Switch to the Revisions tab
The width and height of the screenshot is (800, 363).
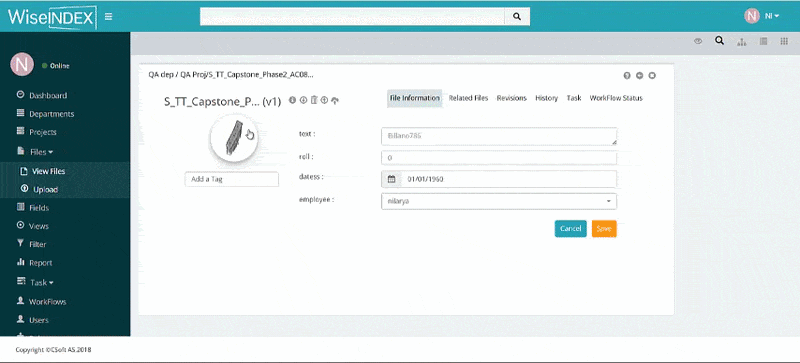(x=511, y=98)
